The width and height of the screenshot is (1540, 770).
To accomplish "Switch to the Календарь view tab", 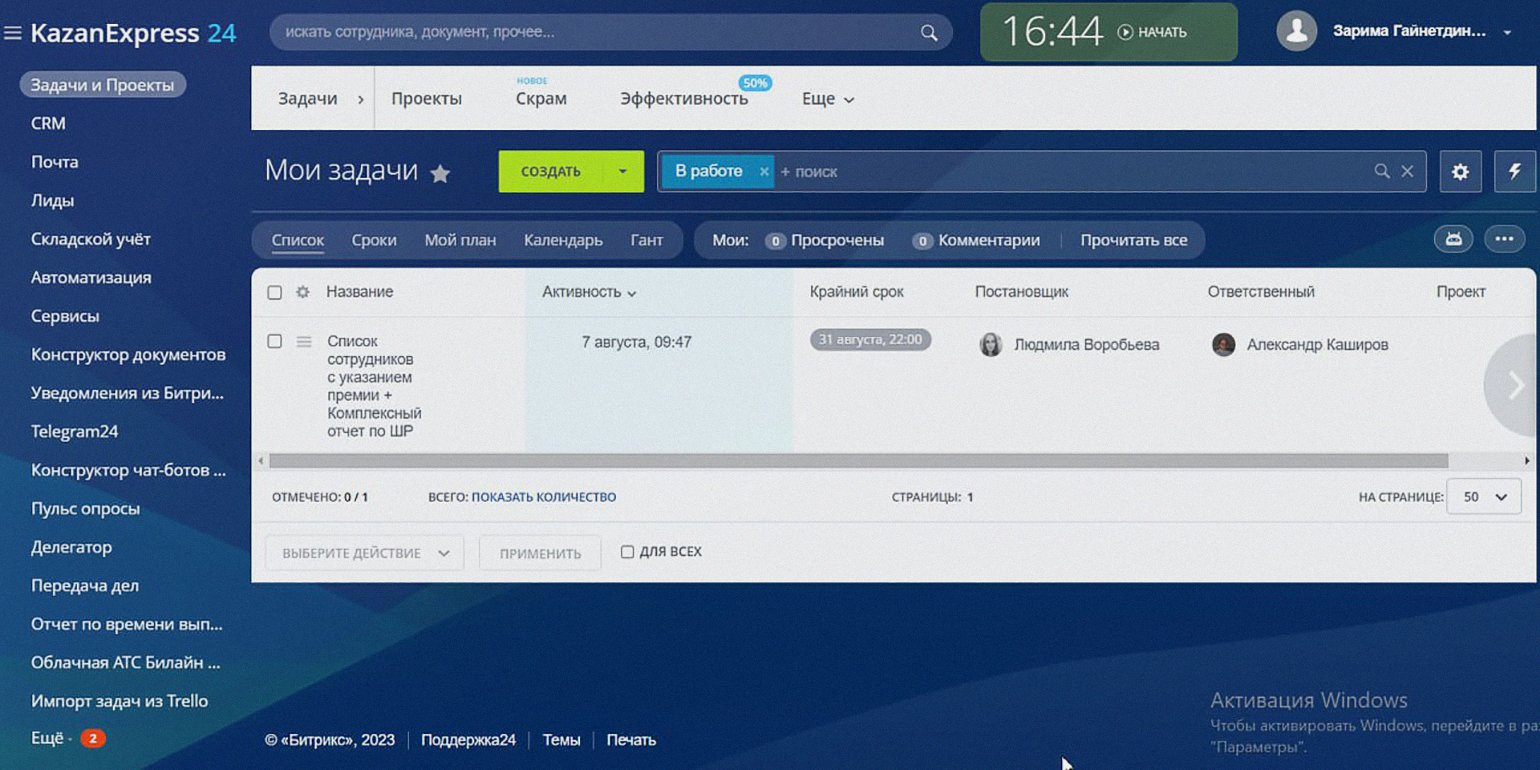I will tap(563, 240).
